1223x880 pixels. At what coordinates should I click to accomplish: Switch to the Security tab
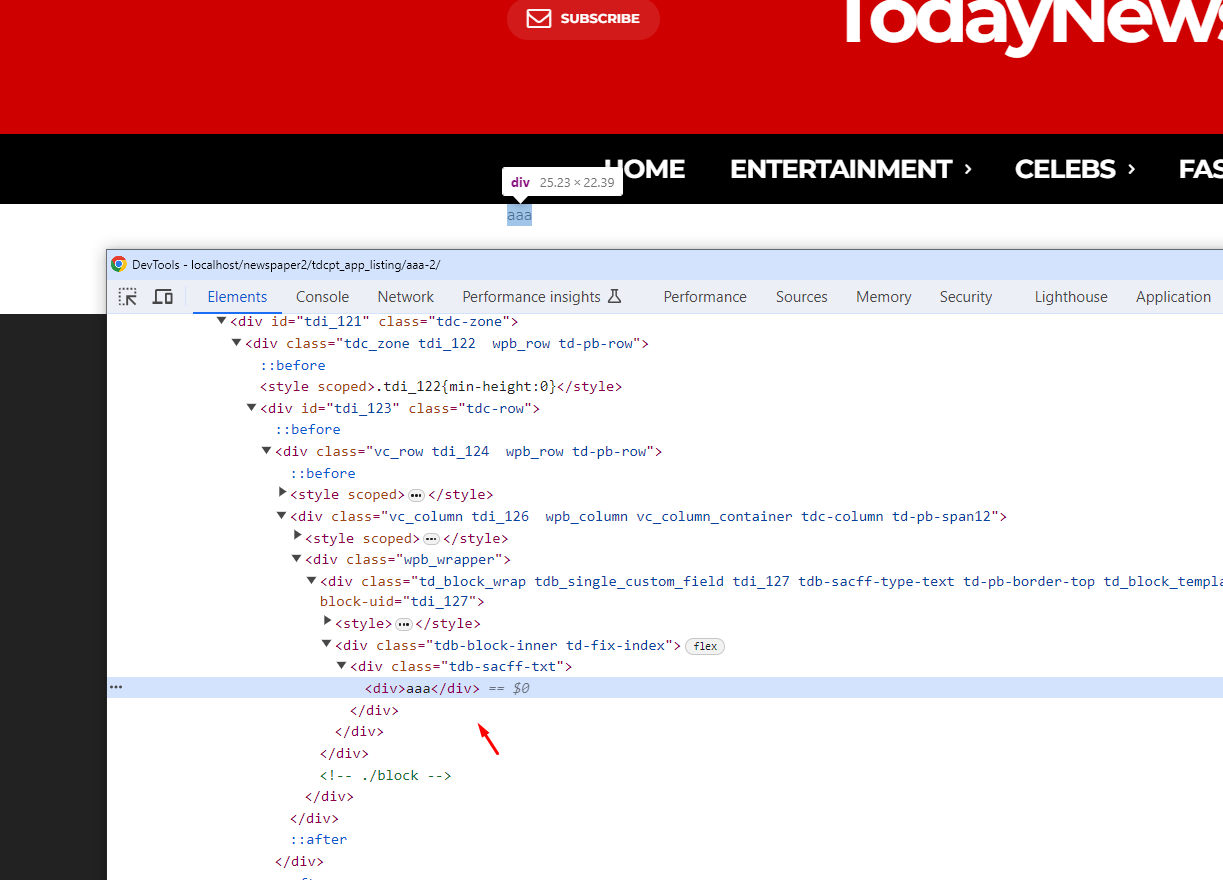tap(965, 297)
